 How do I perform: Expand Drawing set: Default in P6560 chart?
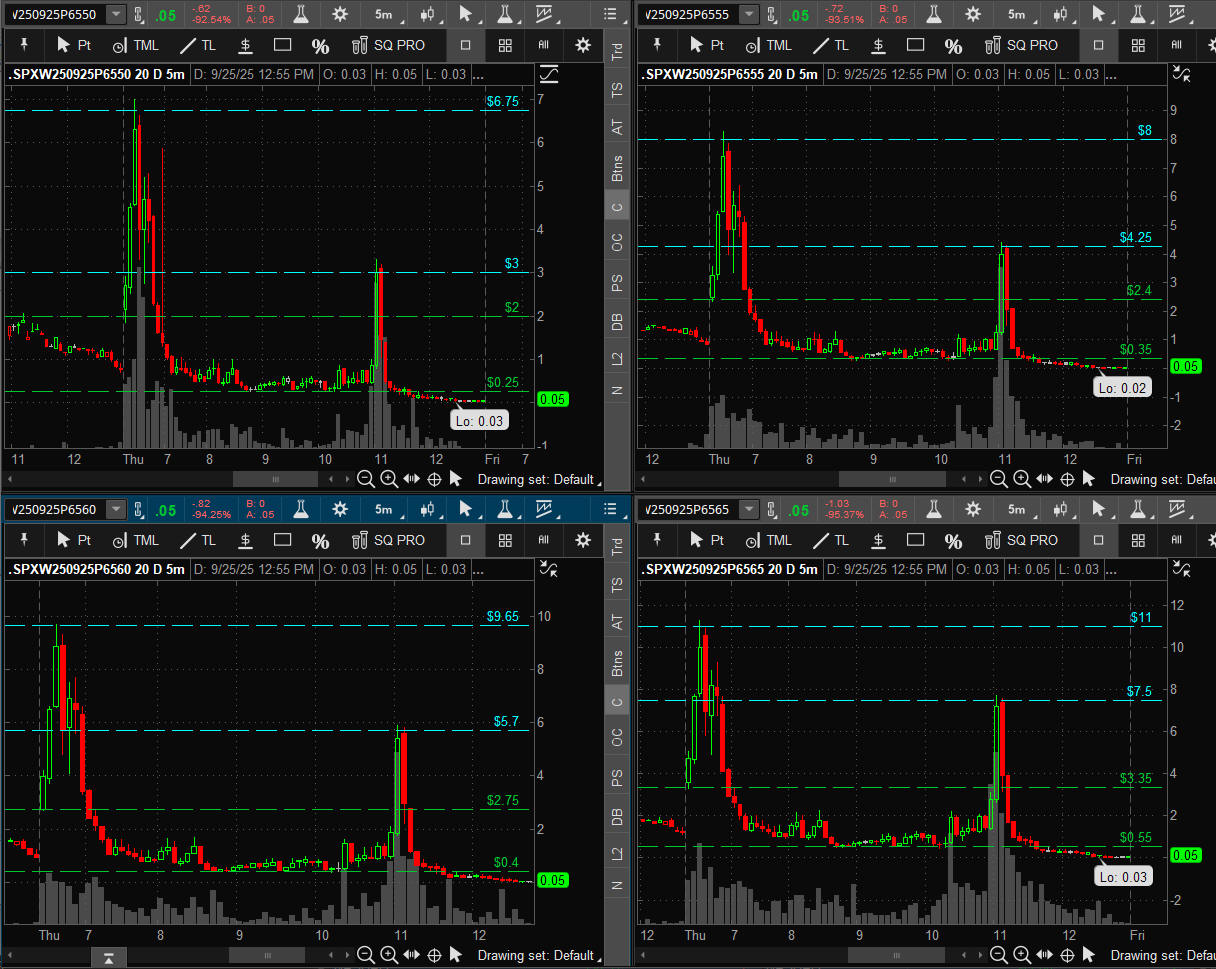click(535, 955)
